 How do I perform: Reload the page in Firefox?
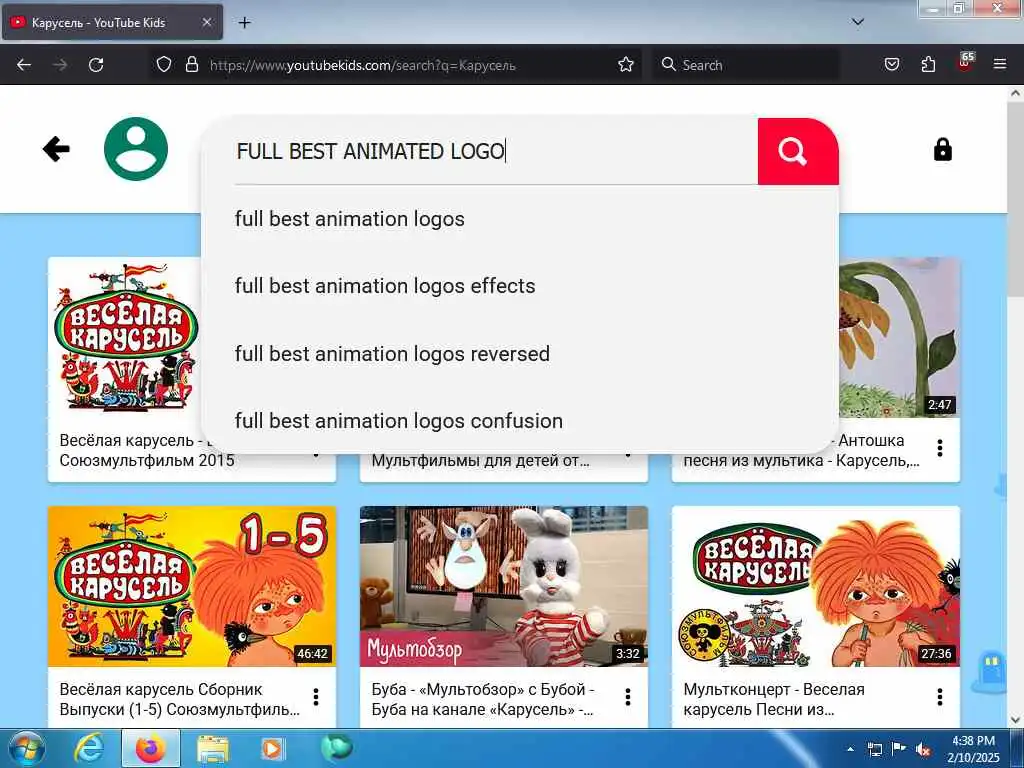(96, 65)
